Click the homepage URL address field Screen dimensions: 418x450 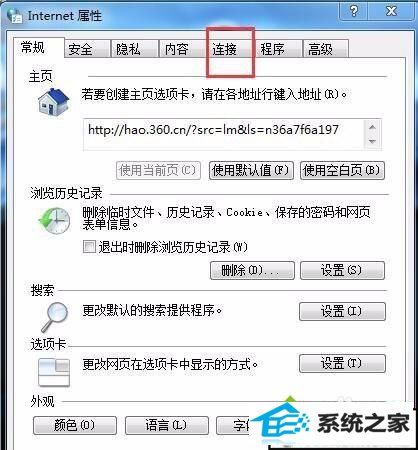point(223,134)
